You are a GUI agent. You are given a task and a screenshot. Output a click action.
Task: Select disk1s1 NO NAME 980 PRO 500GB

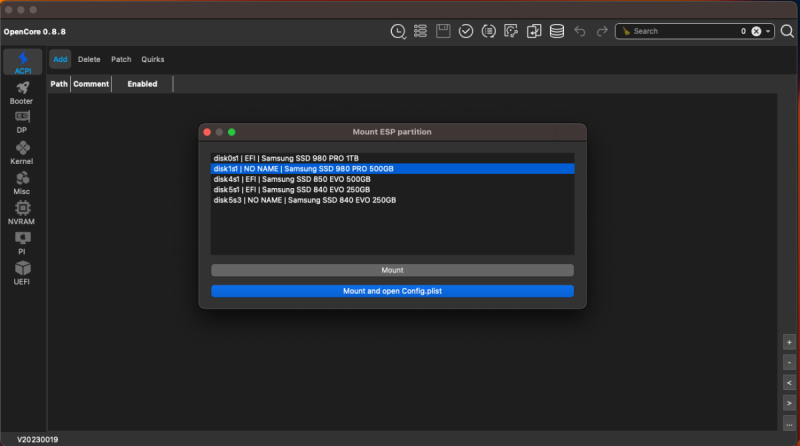pyautogui.click(x=392, y=168)
